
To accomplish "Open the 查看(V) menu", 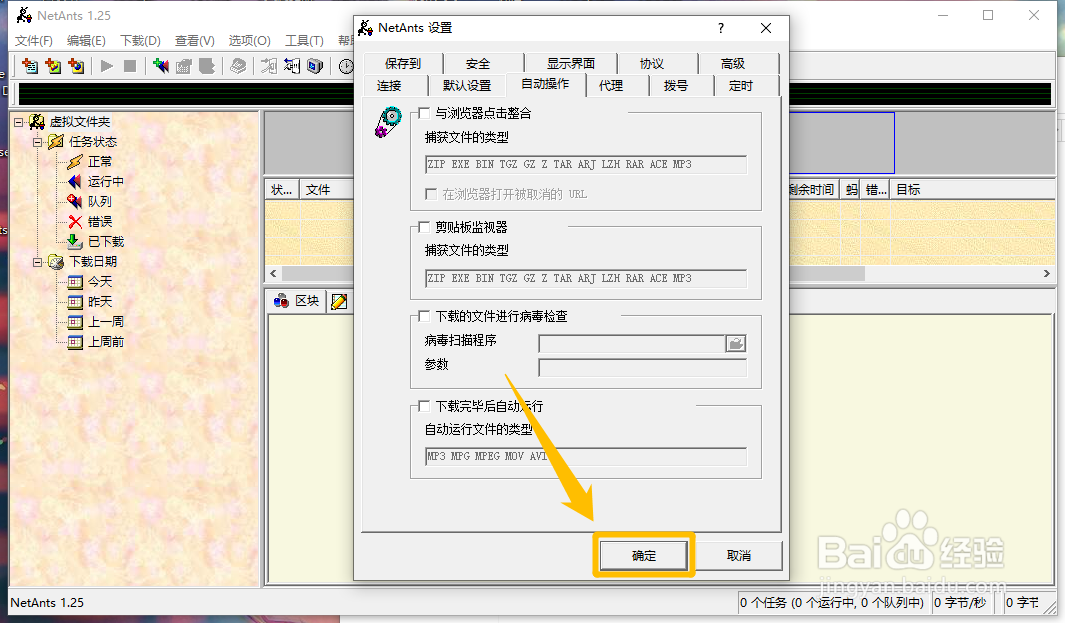I will 194,41.
